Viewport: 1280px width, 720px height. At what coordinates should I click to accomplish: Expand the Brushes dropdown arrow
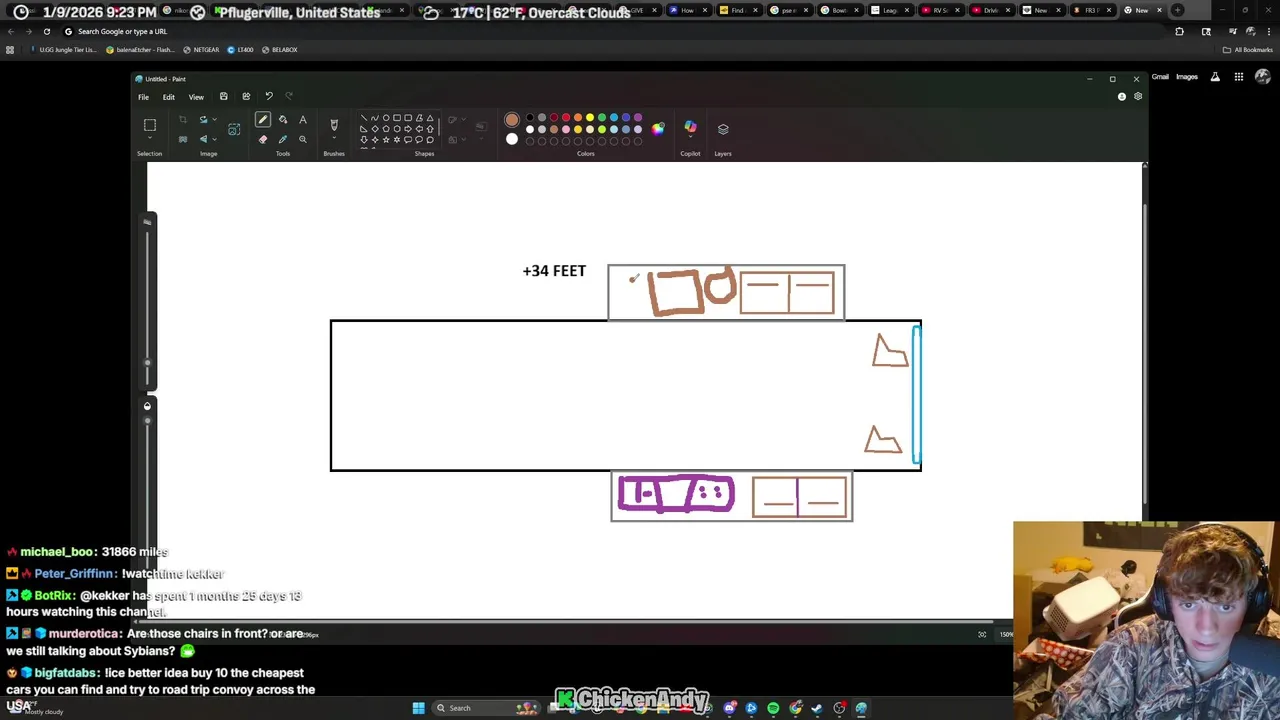click(x=334, y=140)
